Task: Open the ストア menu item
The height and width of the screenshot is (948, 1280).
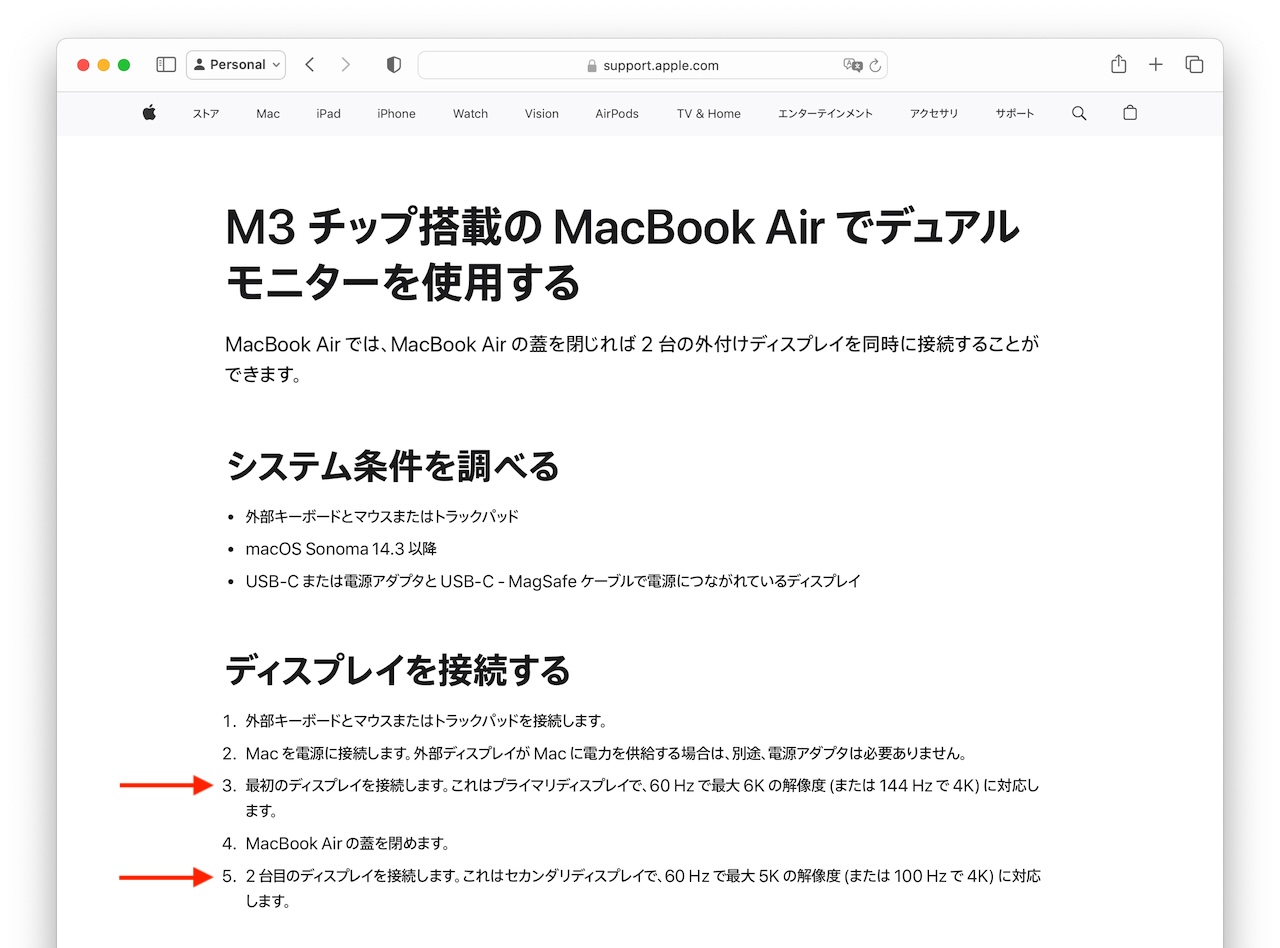Action: [x=206, y=114]
